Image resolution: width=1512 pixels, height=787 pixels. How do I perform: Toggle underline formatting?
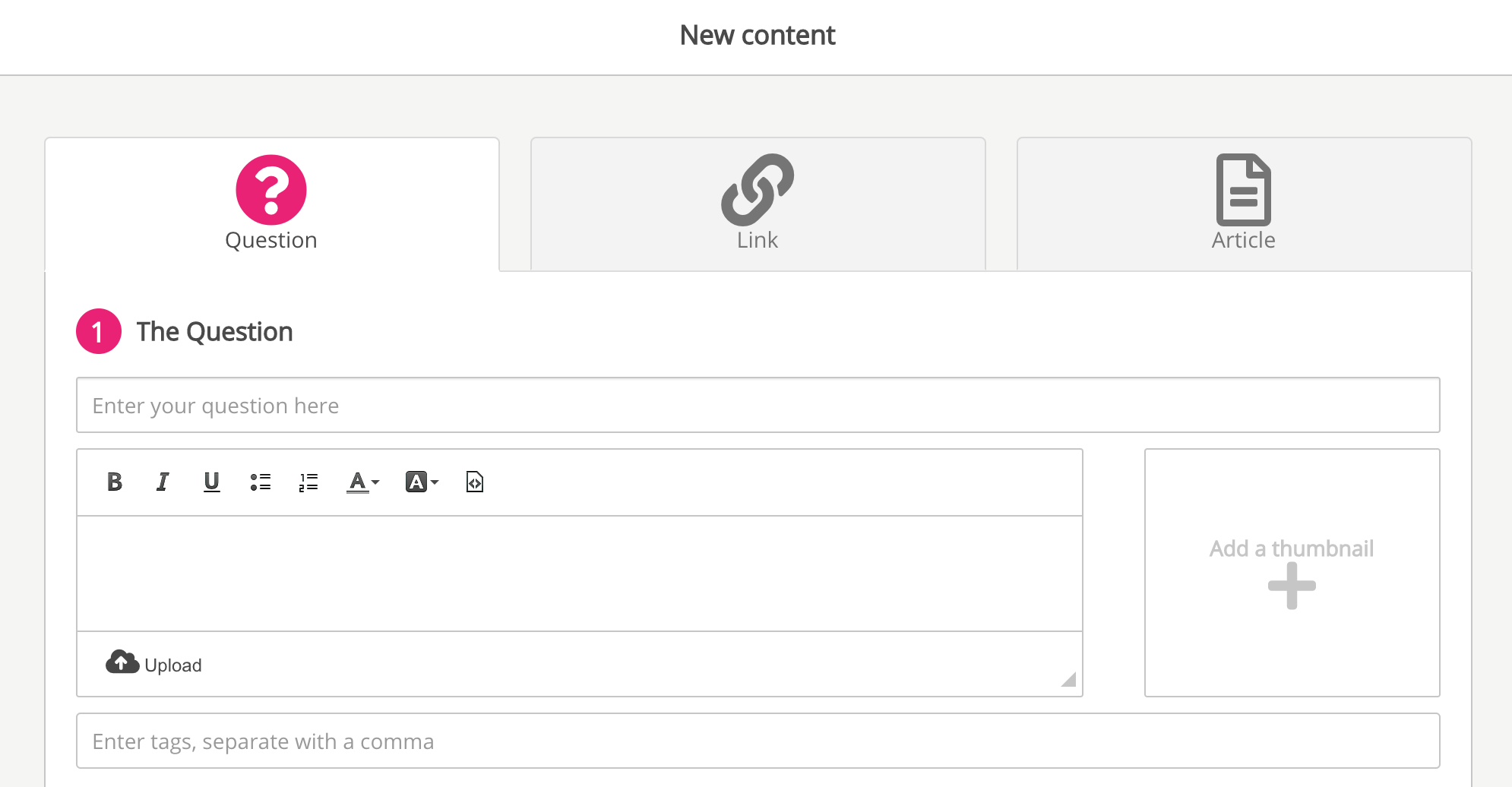211,482
